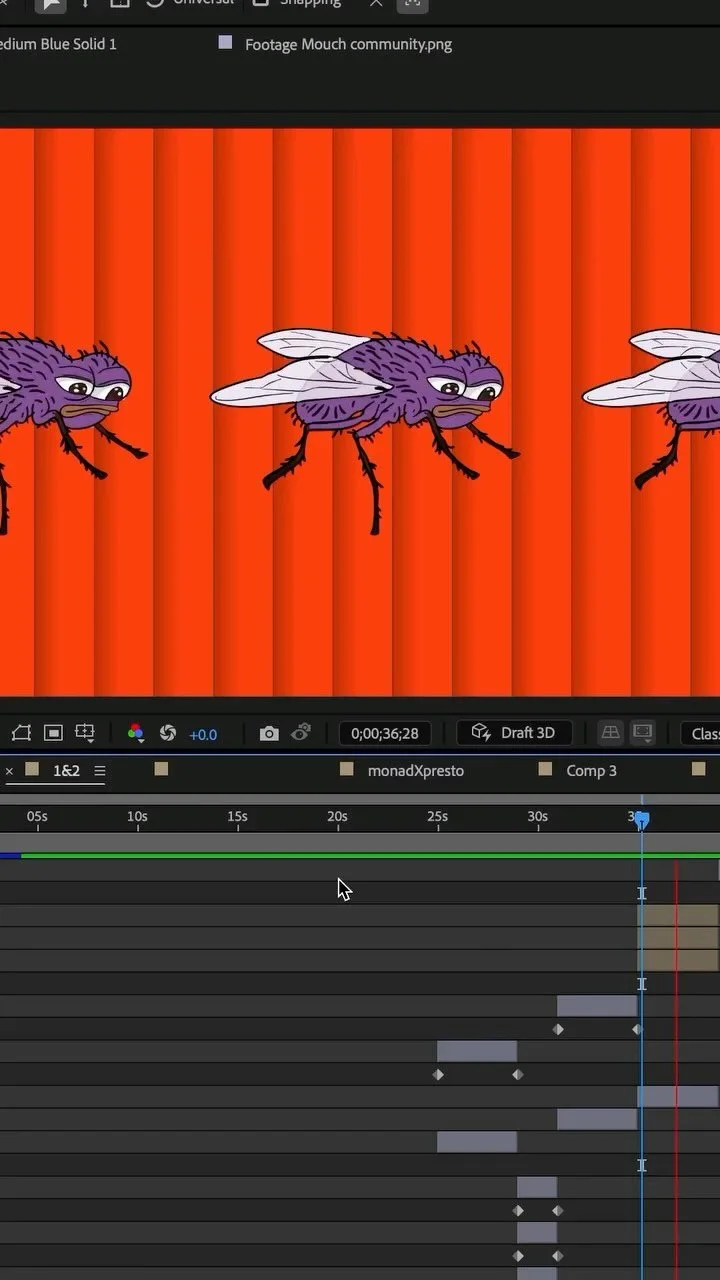This screenshot has height=1280, width=720.
Task: Click the 0;00;36;28 timecode field
Action: tap(385, 733)
